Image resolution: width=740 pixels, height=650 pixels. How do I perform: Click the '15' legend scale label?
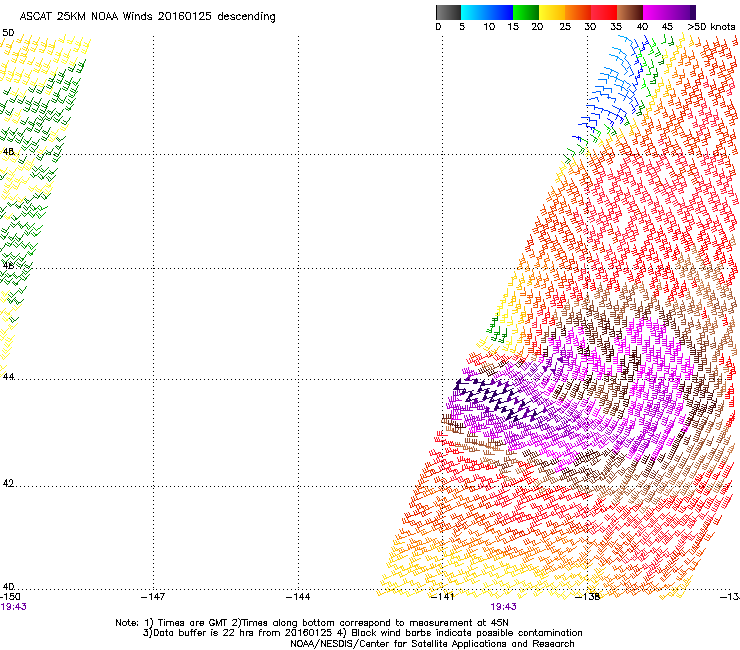click(x=513, y=27)
